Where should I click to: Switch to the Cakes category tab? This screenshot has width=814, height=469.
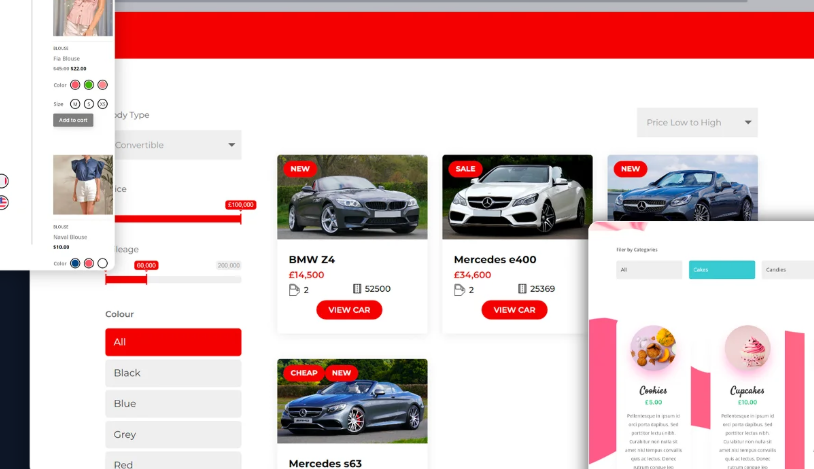[x=722, y=270]
